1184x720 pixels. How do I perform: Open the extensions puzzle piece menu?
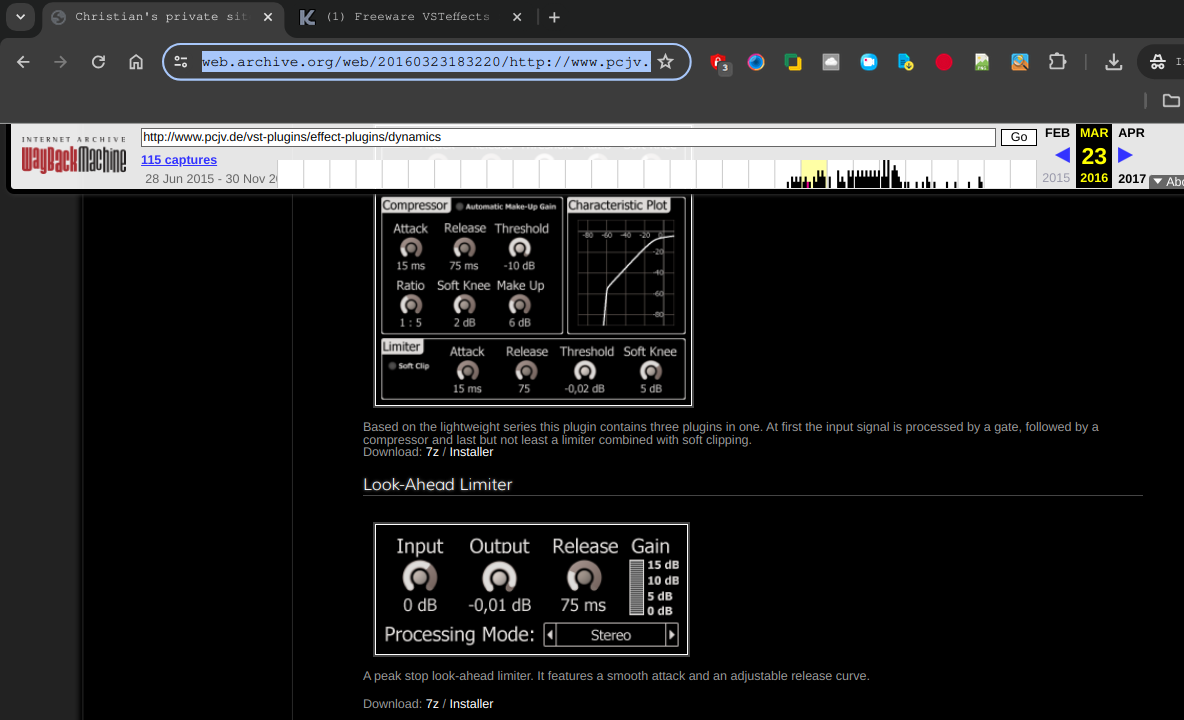click(1057, 62)
